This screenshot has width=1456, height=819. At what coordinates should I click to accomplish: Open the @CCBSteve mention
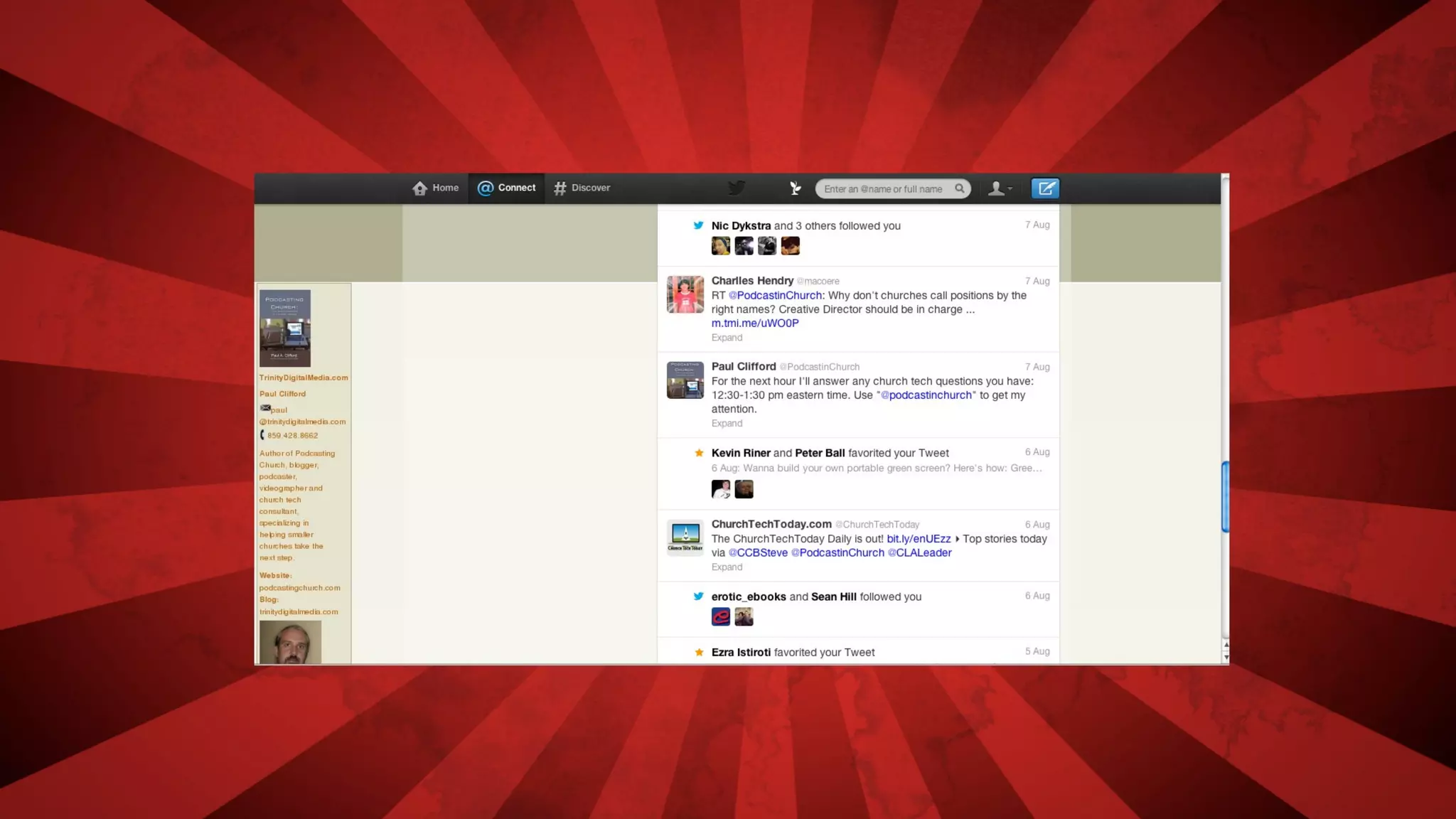pos(758,553)
